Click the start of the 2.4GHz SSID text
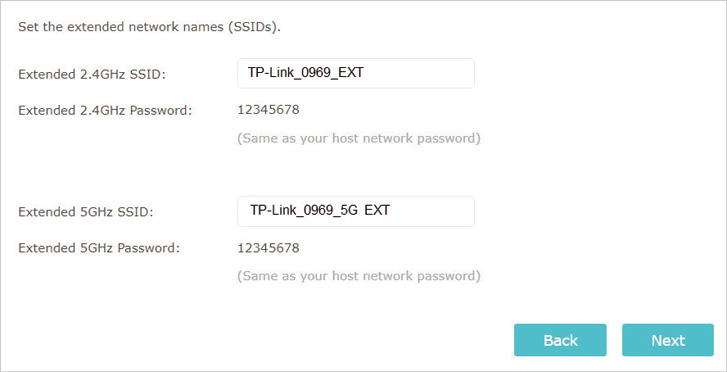Viewport: 727px width, 372px height. click(249, 73)
